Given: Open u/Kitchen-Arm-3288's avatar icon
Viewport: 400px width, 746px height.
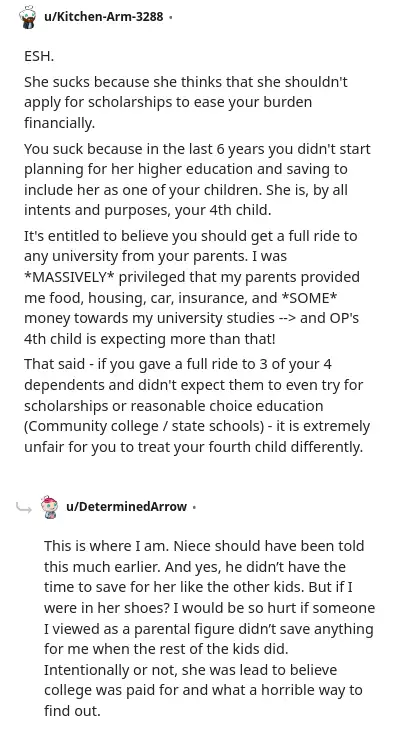Looking at the screenshot, I should (28, 17).
